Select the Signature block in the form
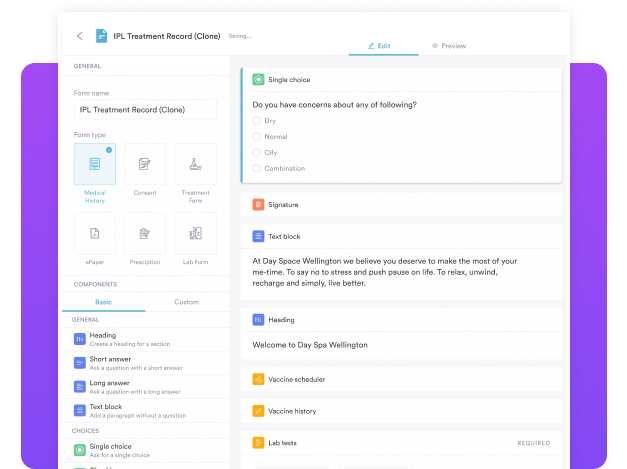 (400, 205)
